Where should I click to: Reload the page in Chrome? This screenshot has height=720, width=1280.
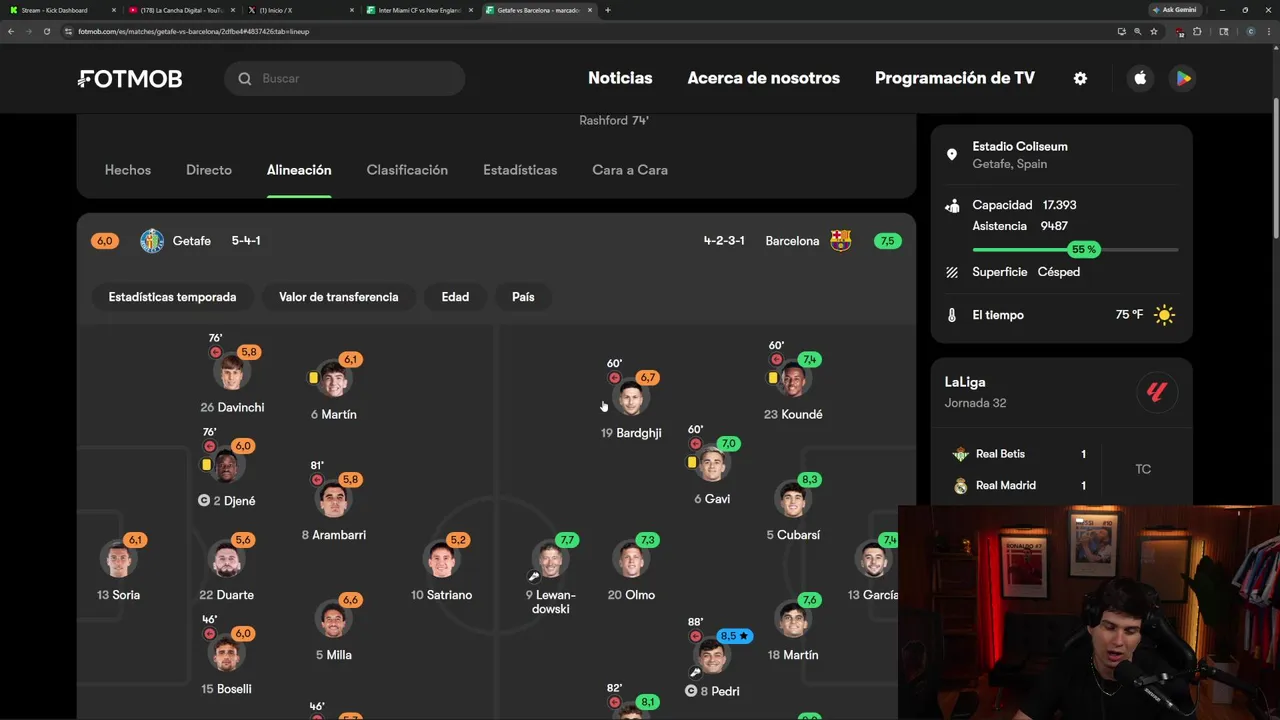click(46, 31)
